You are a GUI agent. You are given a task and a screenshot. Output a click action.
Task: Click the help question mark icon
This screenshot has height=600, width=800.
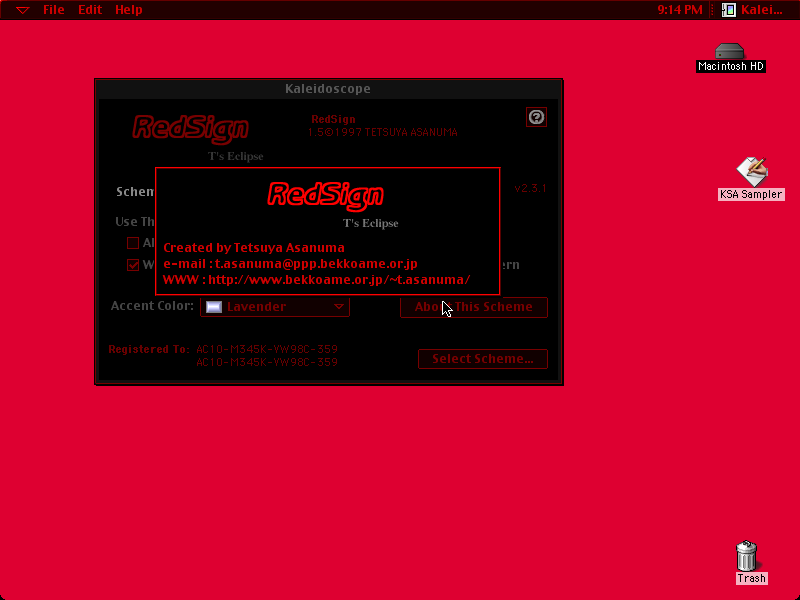[x=536, y=117]
